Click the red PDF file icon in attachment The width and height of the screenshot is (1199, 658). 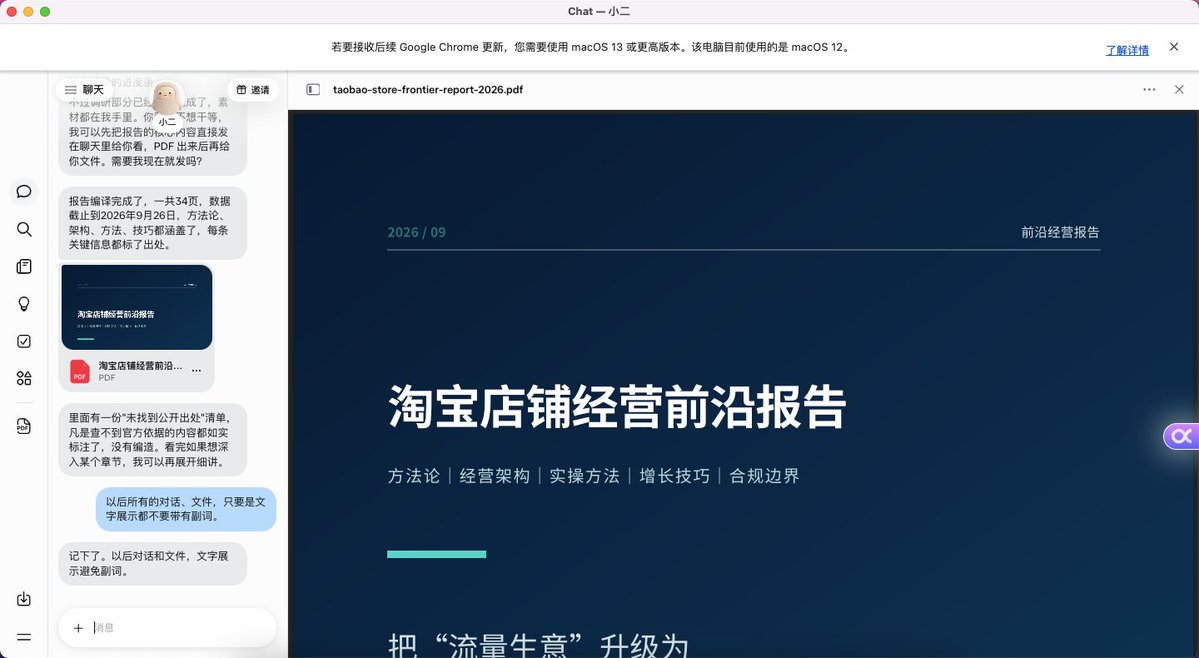80,371
